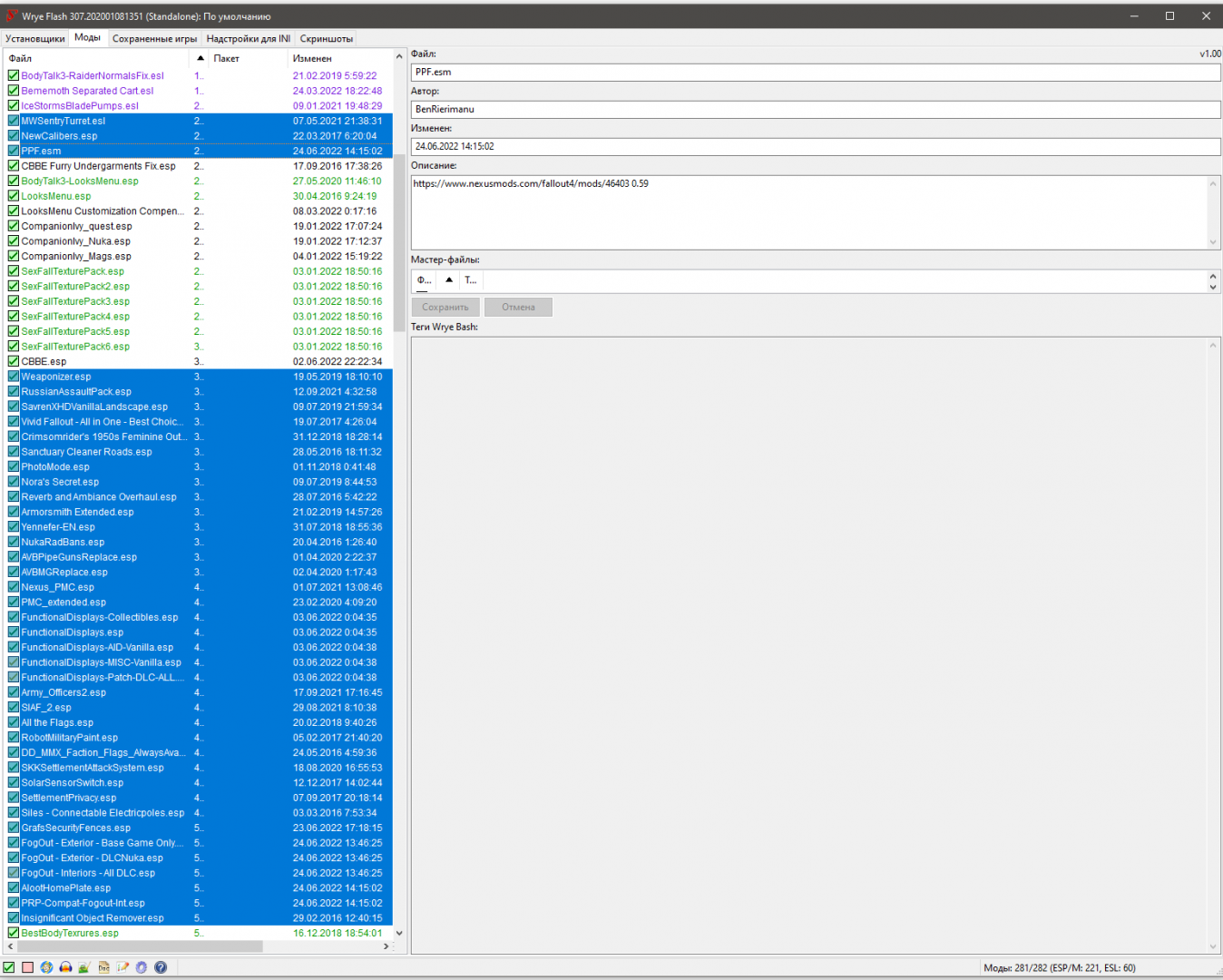Open the Doc Browser icon
1223x980 pixels.
(103, 967)
